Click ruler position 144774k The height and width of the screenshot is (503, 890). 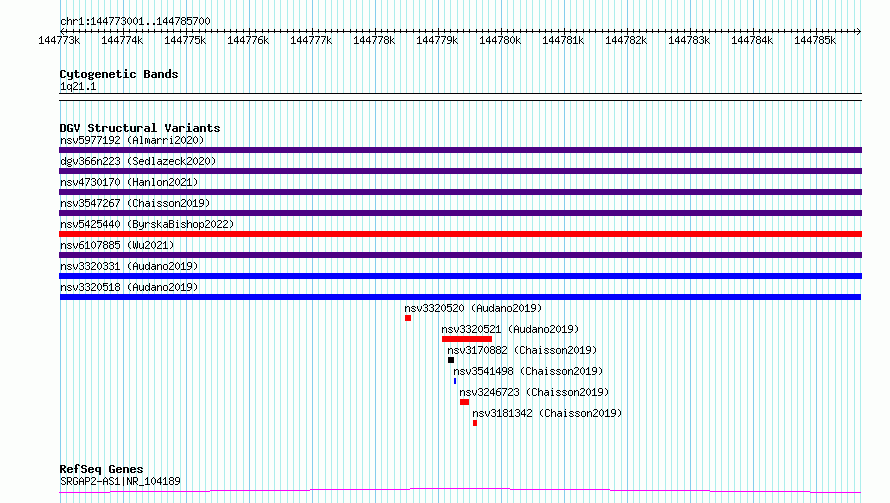122,40
